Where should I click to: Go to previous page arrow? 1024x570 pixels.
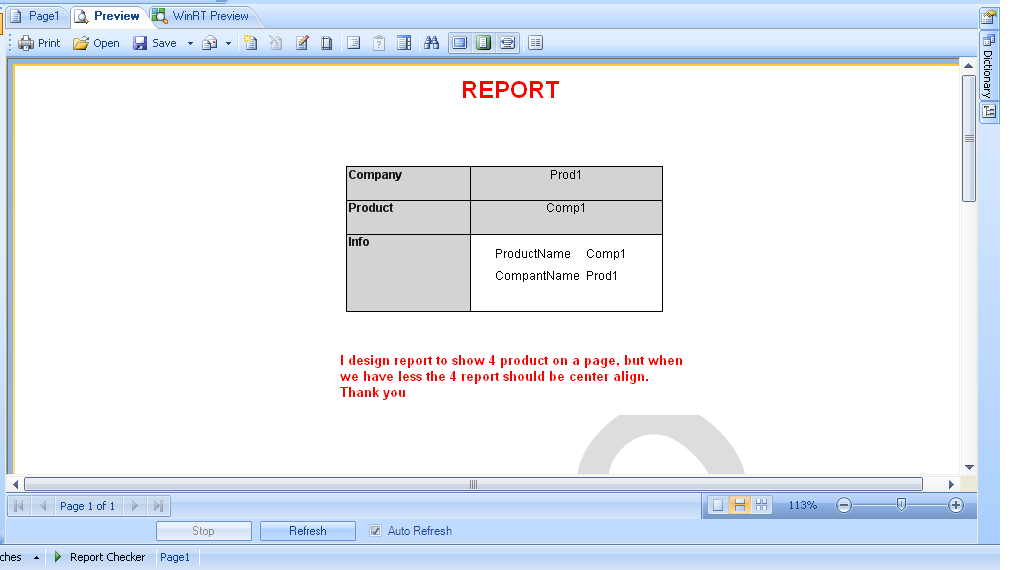(x=43, y=506)
